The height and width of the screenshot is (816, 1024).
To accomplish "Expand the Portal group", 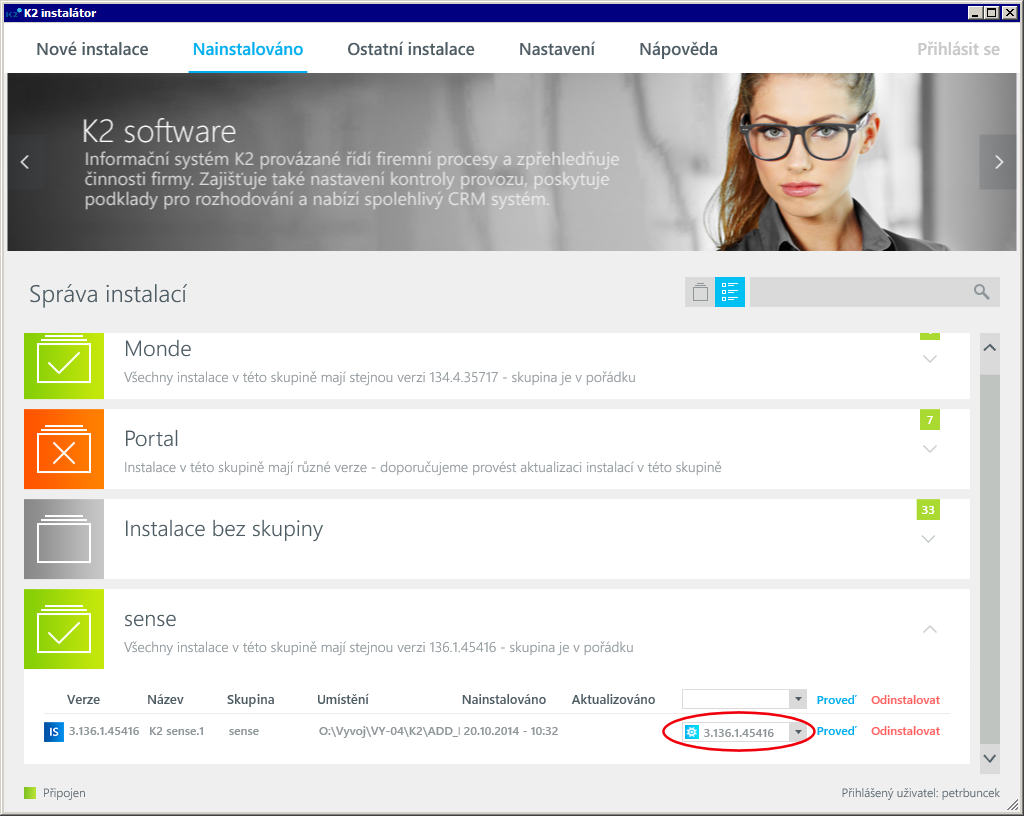I will point(929,449).
